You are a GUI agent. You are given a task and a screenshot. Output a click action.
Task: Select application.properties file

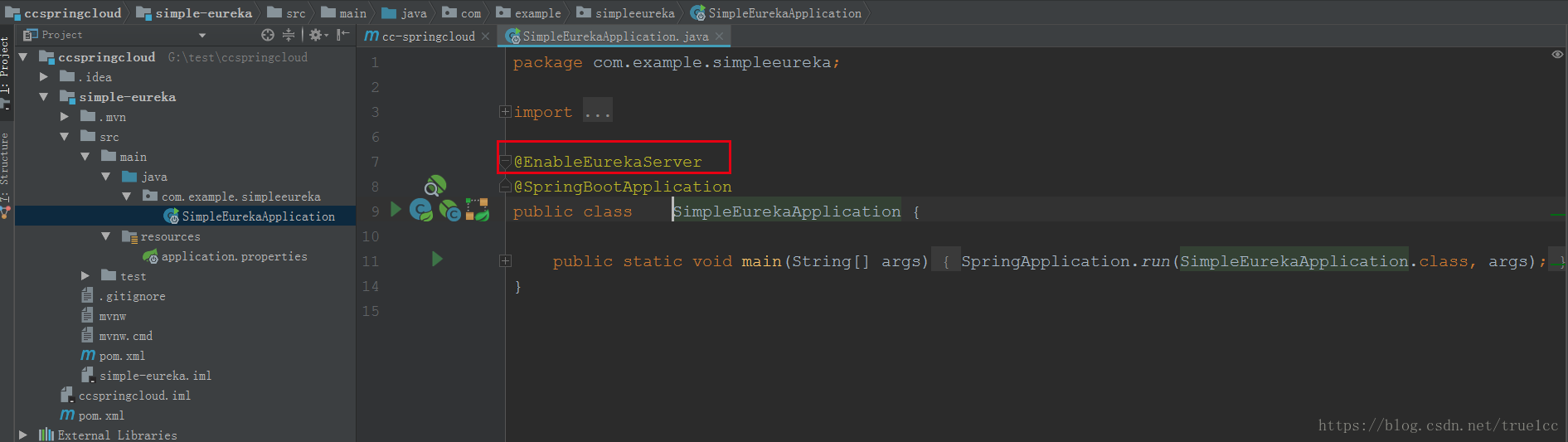[x=234, y=256]
